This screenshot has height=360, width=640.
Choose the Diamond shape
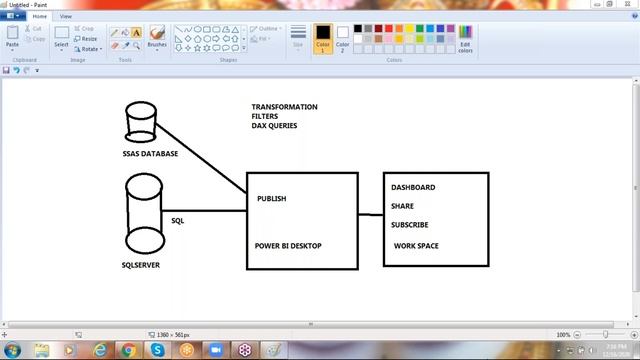188,39
